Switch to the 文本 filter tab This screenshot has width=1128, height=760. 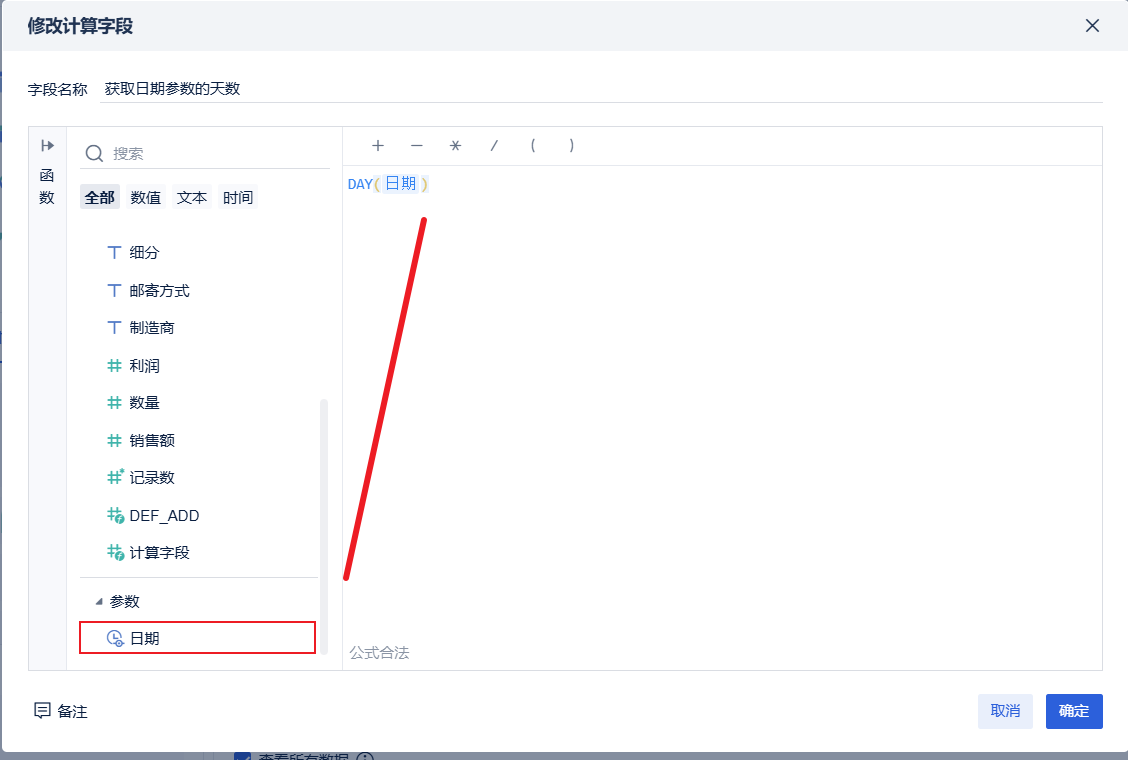pos(191,197)
